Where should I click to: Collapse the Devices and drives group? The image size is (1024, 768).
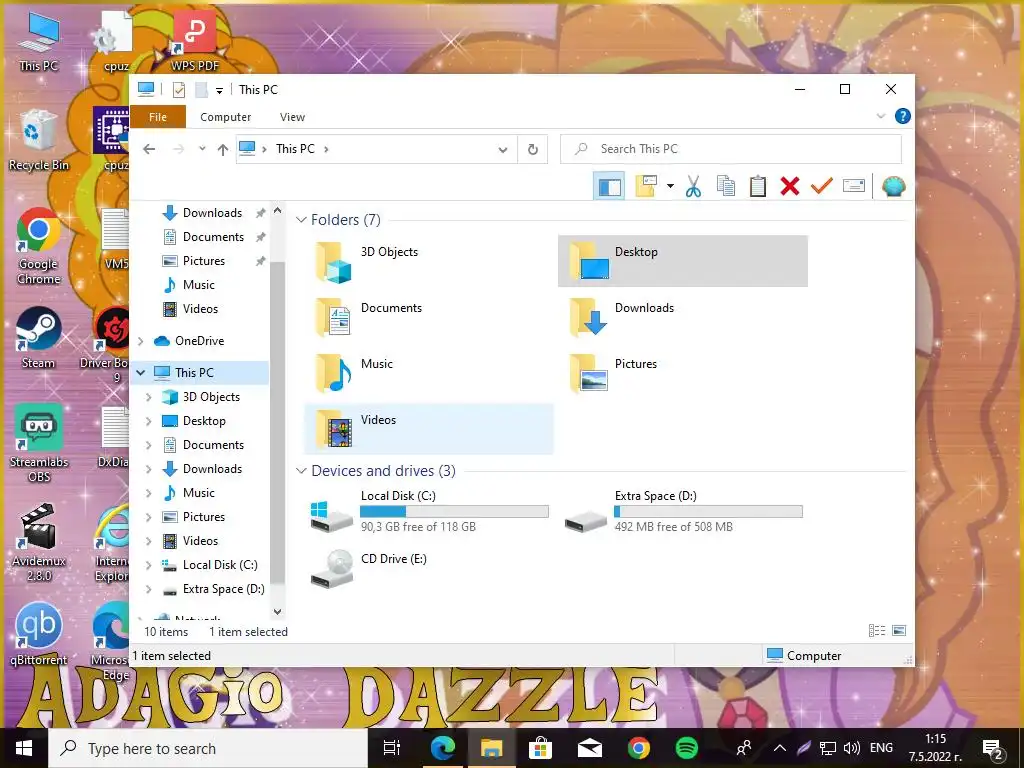301,471
